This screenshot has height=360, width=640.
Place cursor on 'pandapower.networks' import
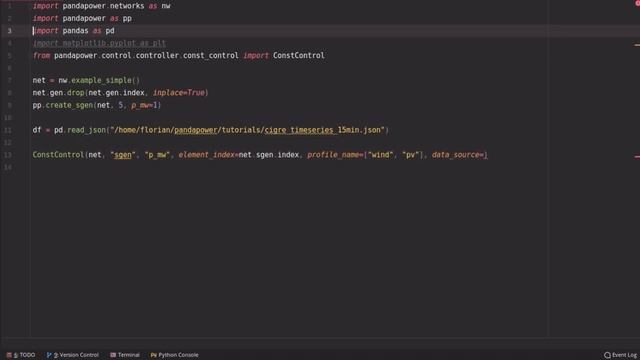pyautogui.click(x=103, y=6)
